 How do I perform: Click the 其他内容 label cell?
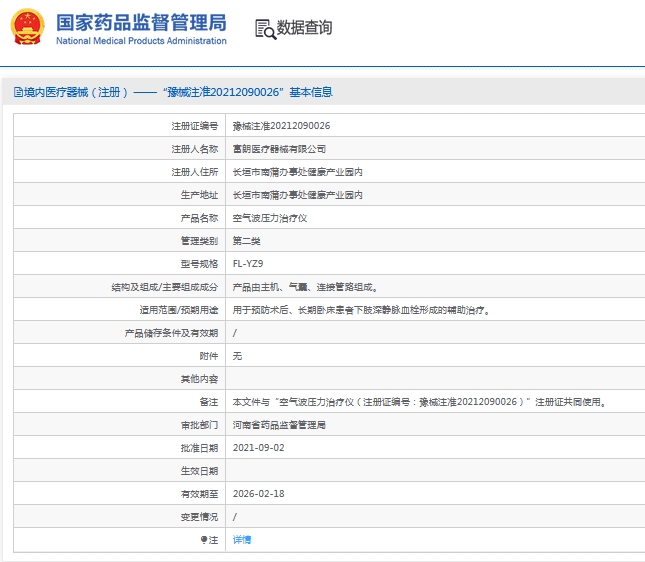pyautogui.click(x=120, y=379)
